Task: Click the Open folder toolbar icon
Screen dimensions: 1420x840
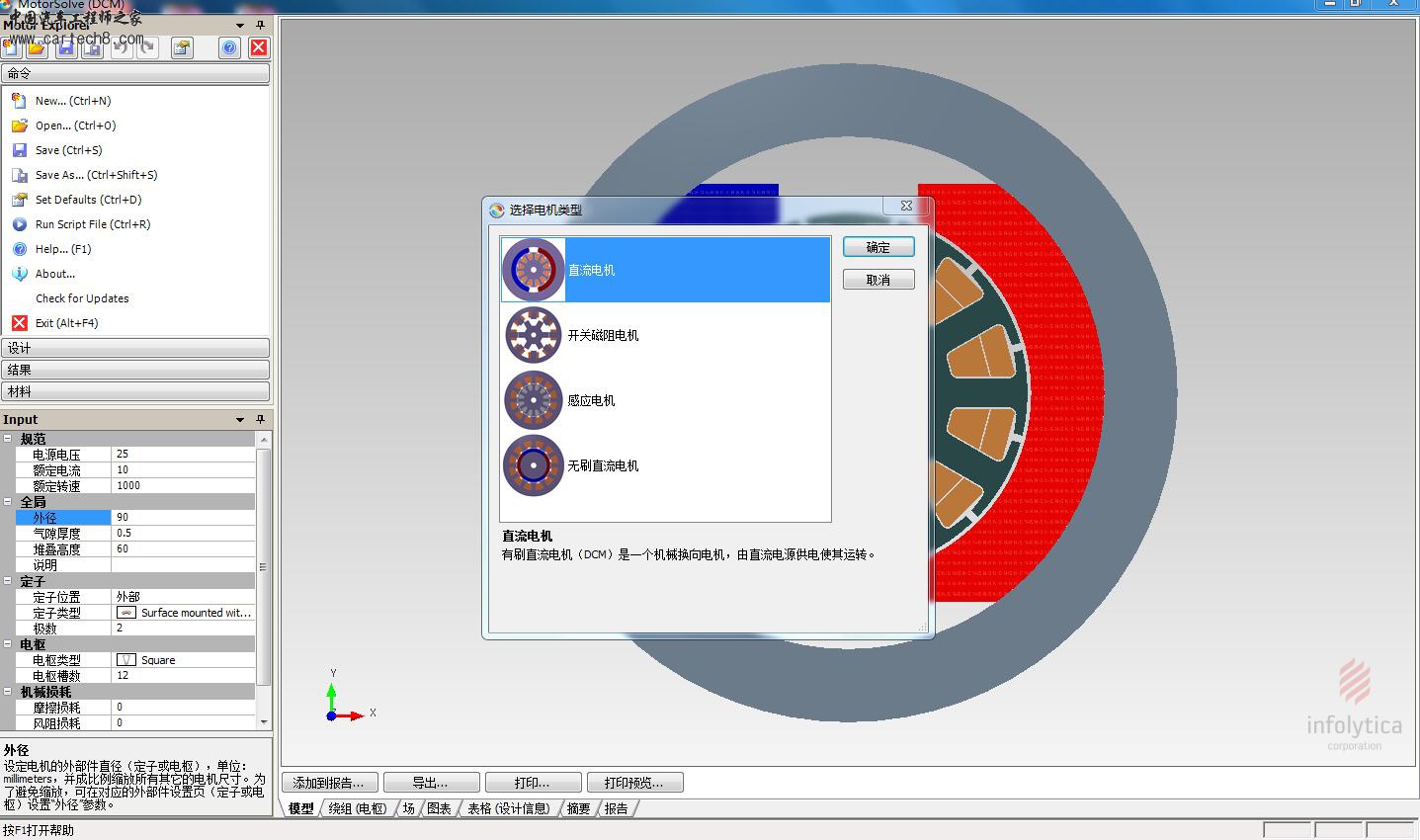Action: 38,46
